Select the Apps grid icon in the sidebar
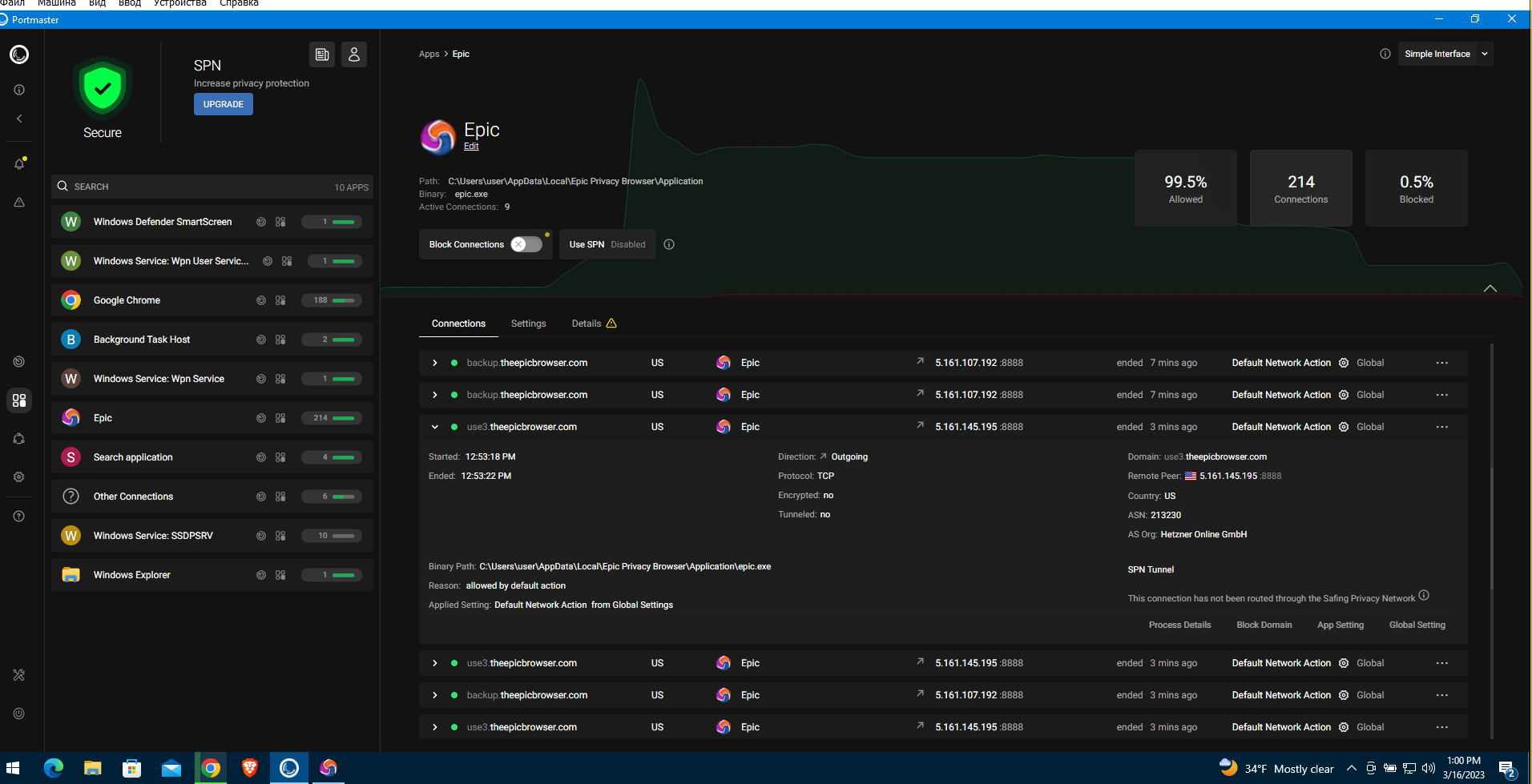This screenshot has width=1532, height=784. coord(19,400)
